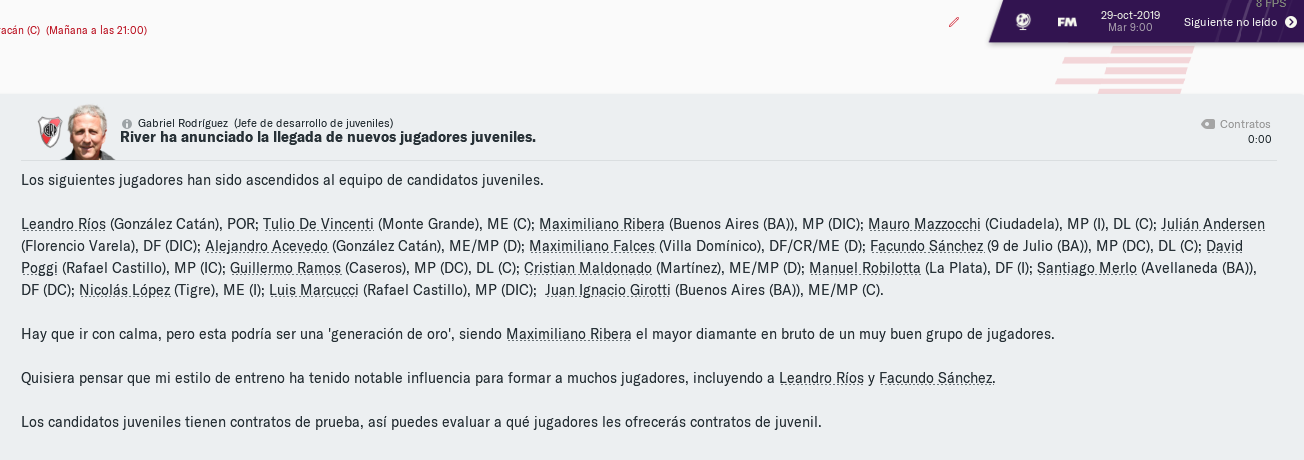Click the Siguiente no leído button

point(1240,22)
